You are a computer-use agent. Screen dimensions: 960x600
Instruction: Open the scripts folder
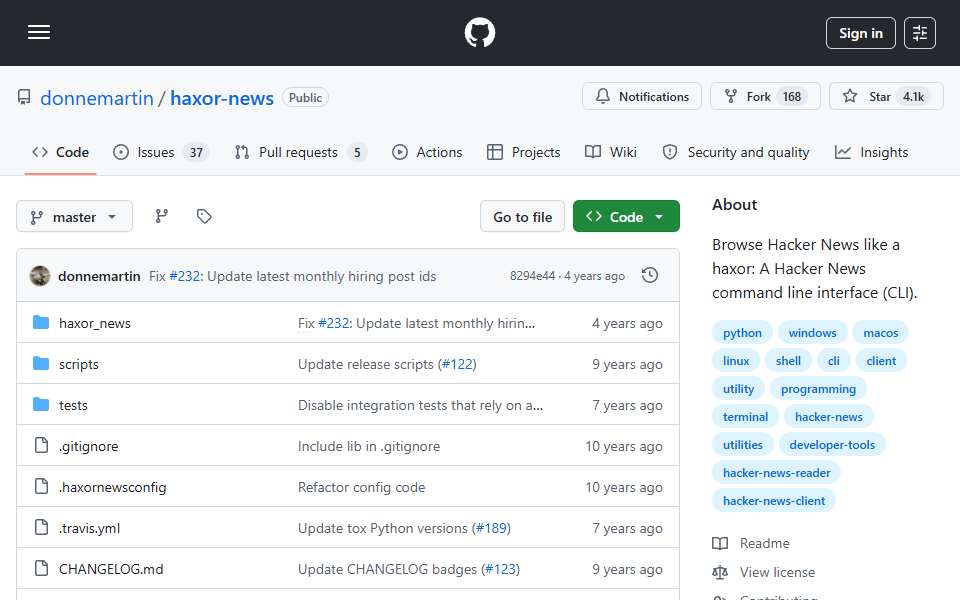pos(78,364)
